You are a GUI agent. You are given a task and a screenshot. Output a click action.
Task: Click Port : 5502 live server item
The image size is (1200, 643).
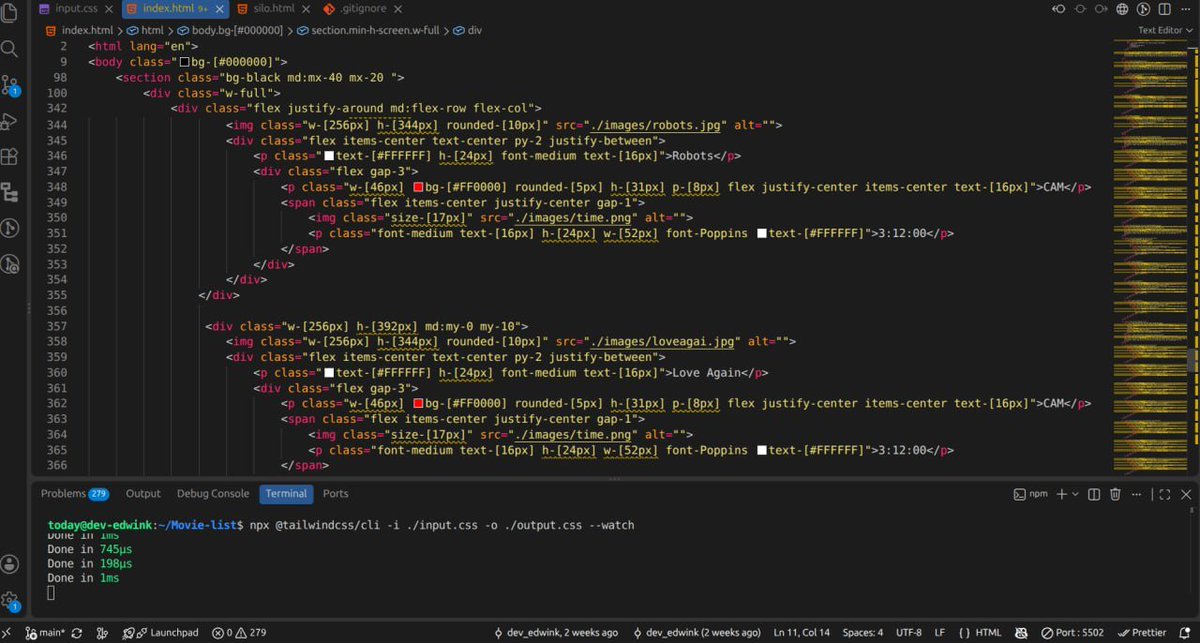(1071, 633)
